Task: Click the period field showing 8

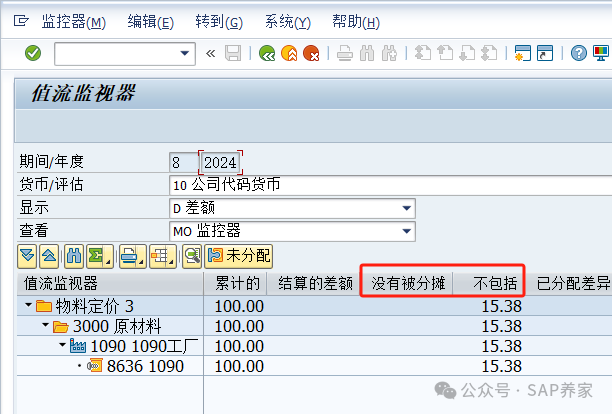Action: [x=183, y=162]
